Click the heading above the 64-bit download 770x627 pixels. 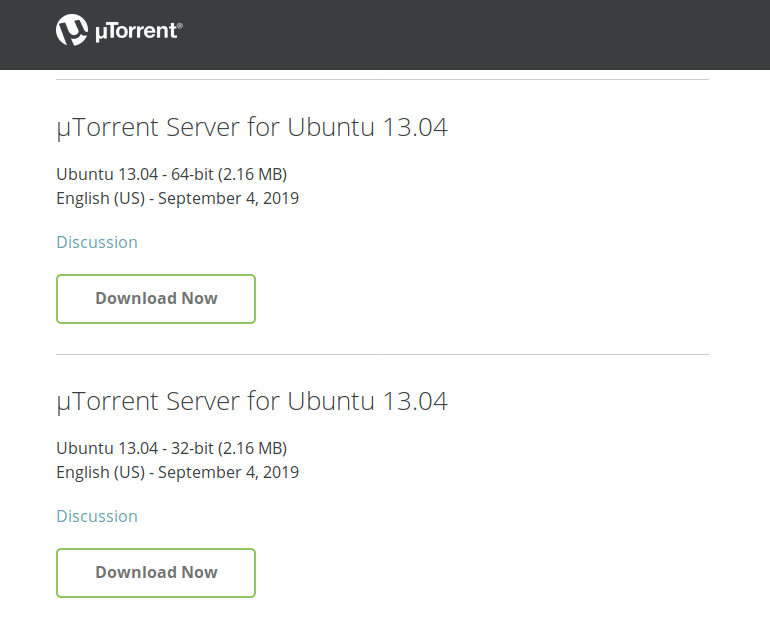coord(251,128)
